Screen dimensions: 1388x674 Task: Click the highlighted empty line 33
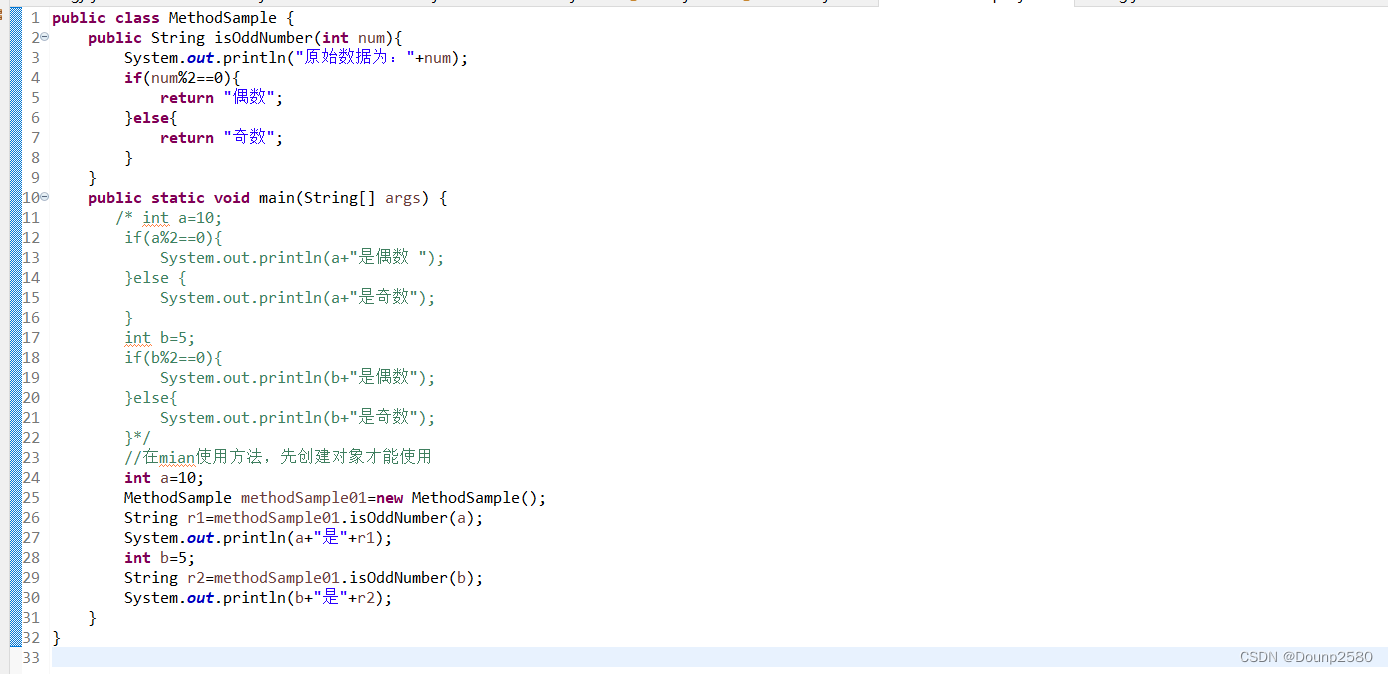pyautogui.click(x=400, y=657)
